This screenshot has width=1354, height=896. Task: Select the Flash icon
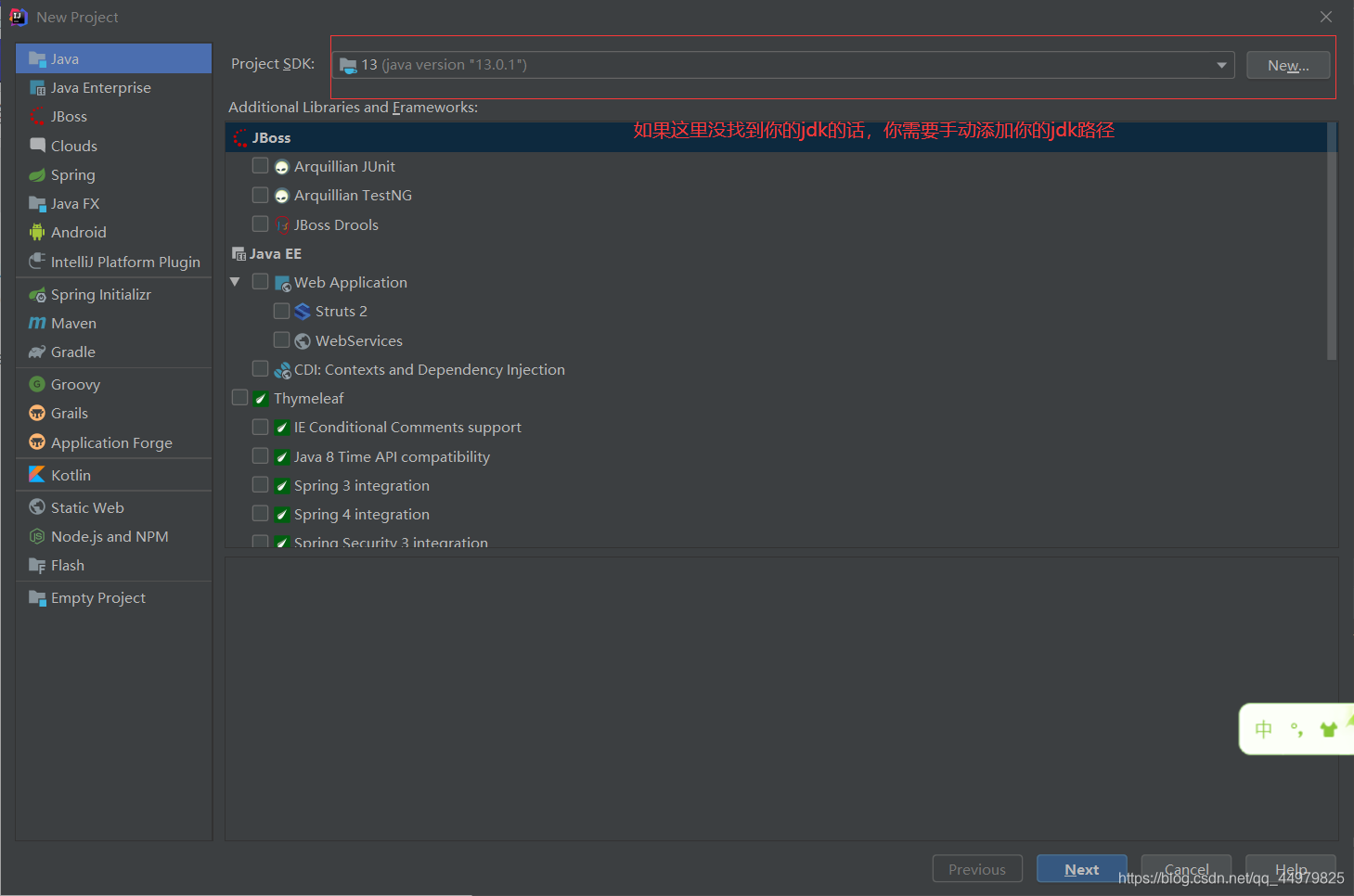tap(37, 565)
